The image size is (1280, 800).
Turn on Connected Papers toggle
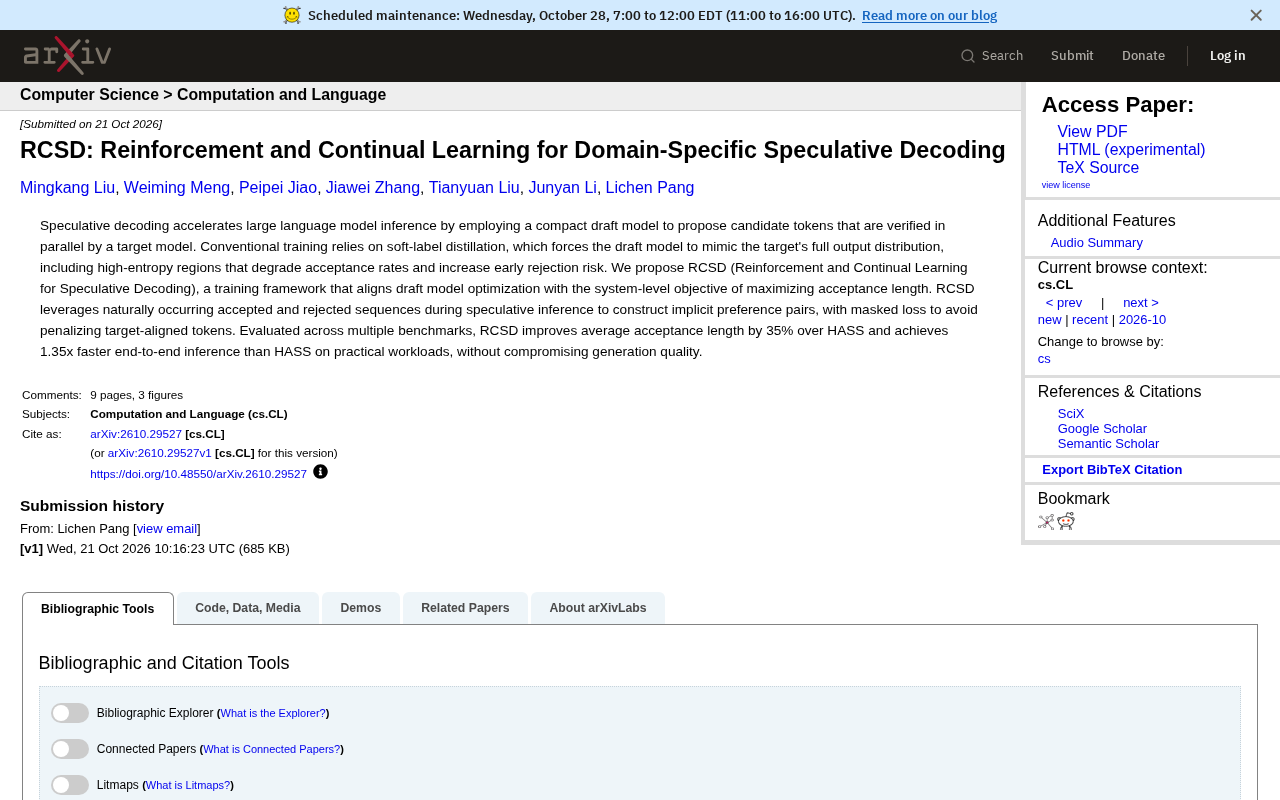coord(70,749)
